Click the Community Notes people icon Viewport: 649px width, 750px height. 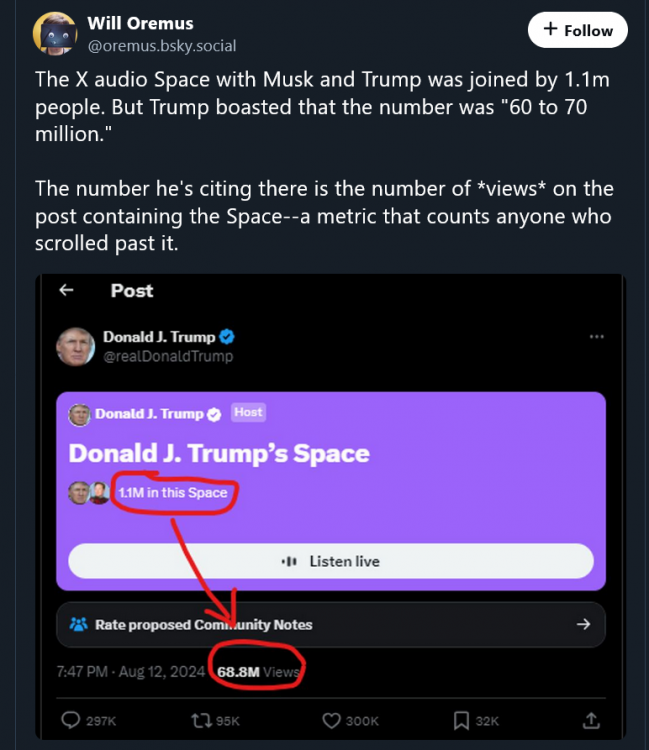(x=79, y=624)
